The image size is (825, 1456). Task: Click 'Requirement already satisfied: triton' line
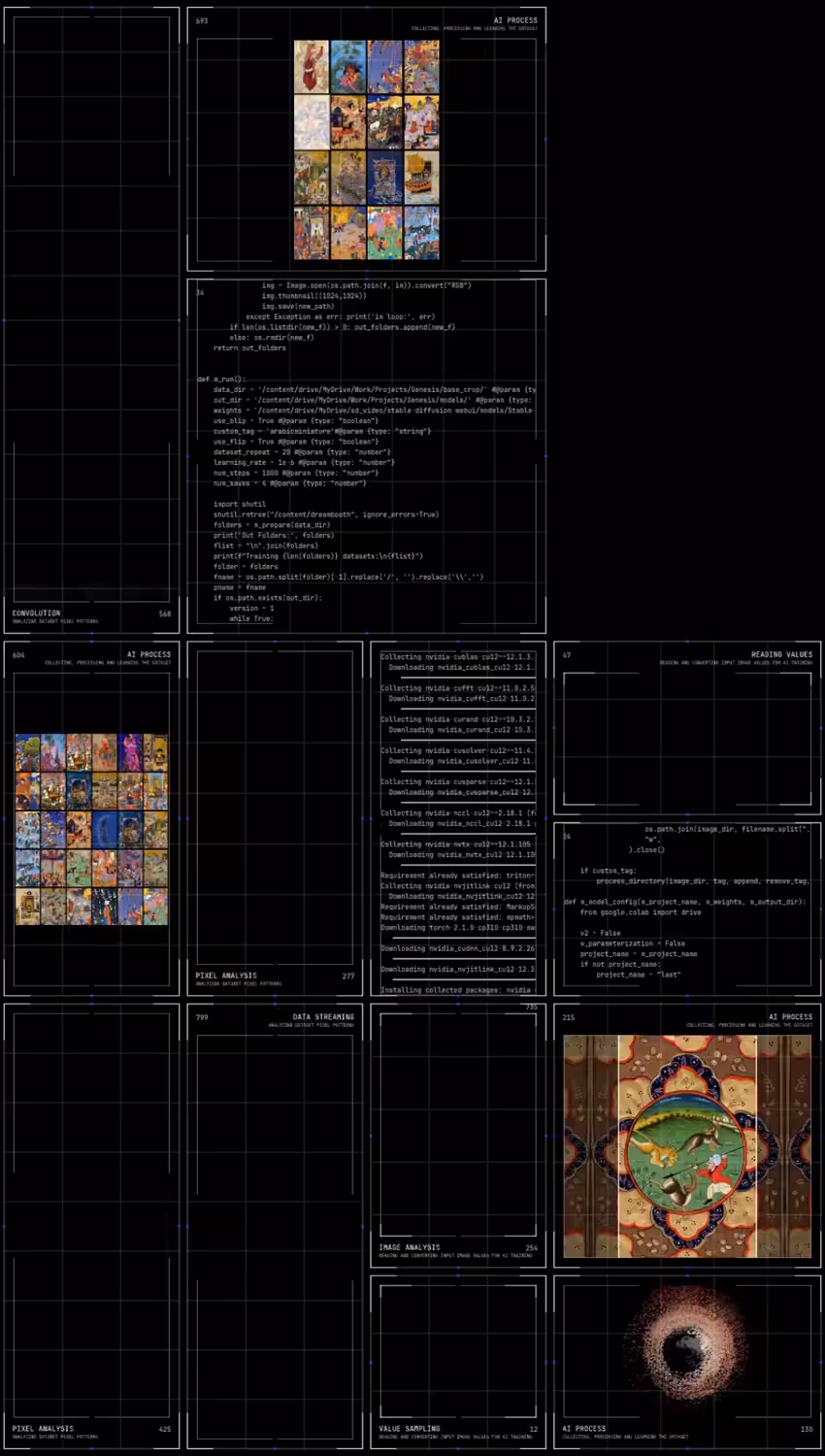pyautogui.click(x=457, y=876)
